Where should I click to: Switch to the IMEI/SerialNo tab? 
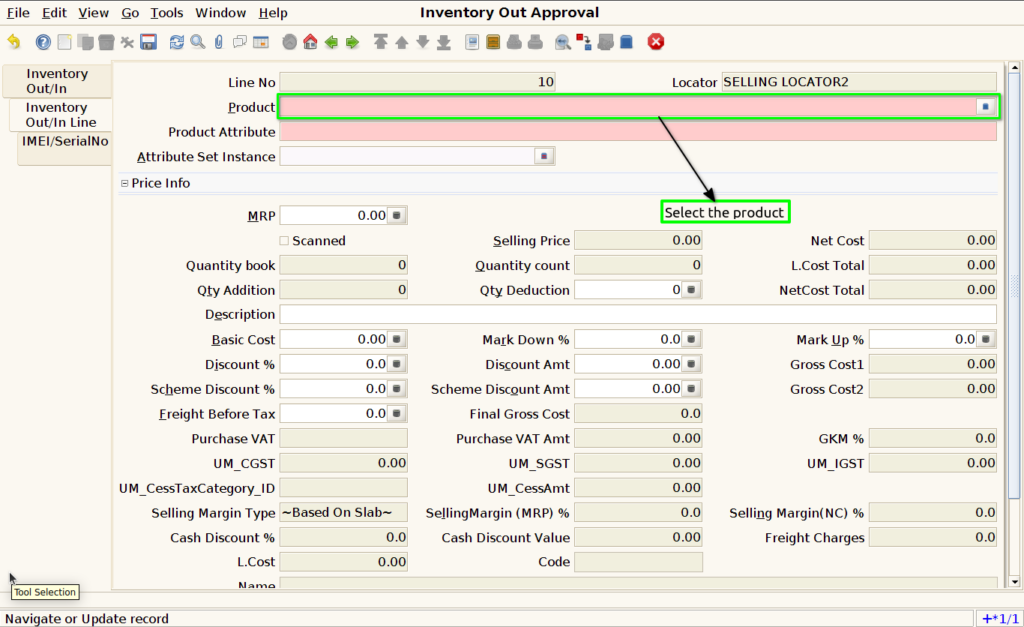[x=65, y=149]
